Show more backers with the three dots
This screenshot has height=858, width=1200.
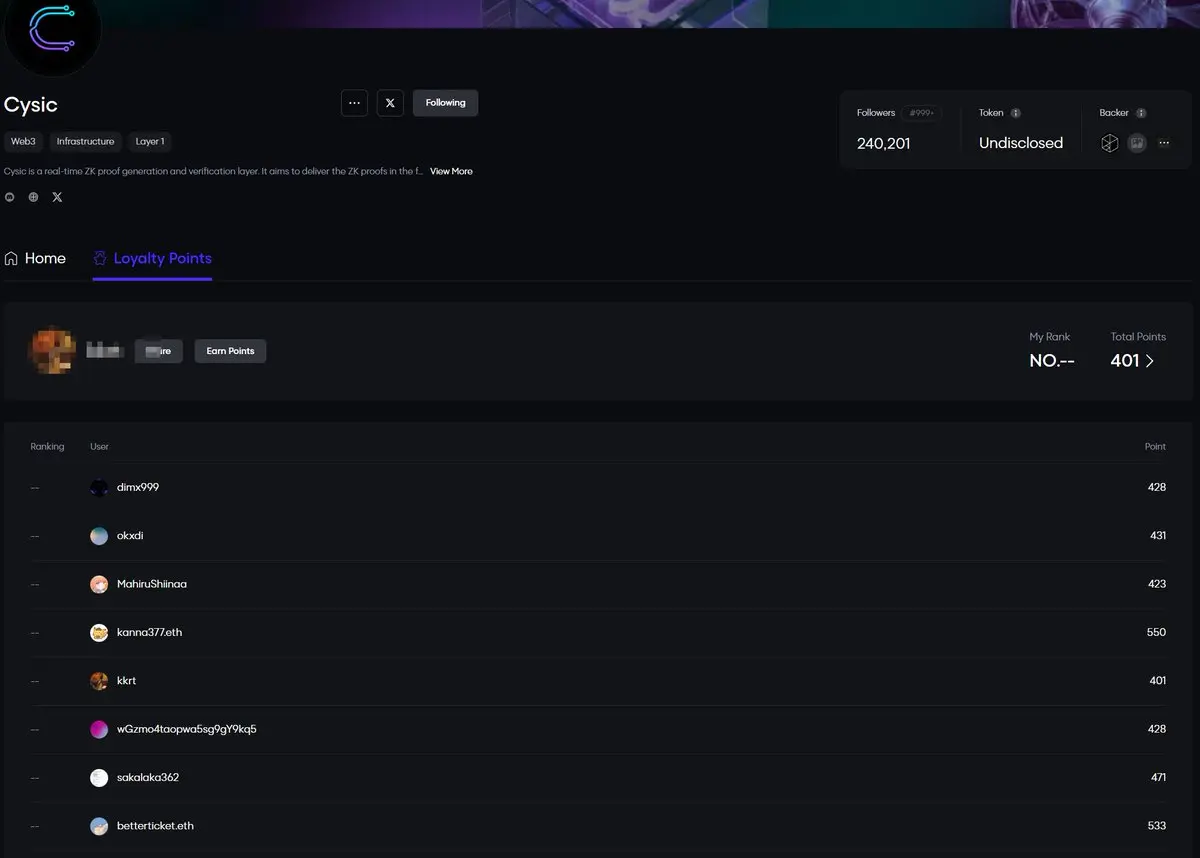(x=1164, y=143)
